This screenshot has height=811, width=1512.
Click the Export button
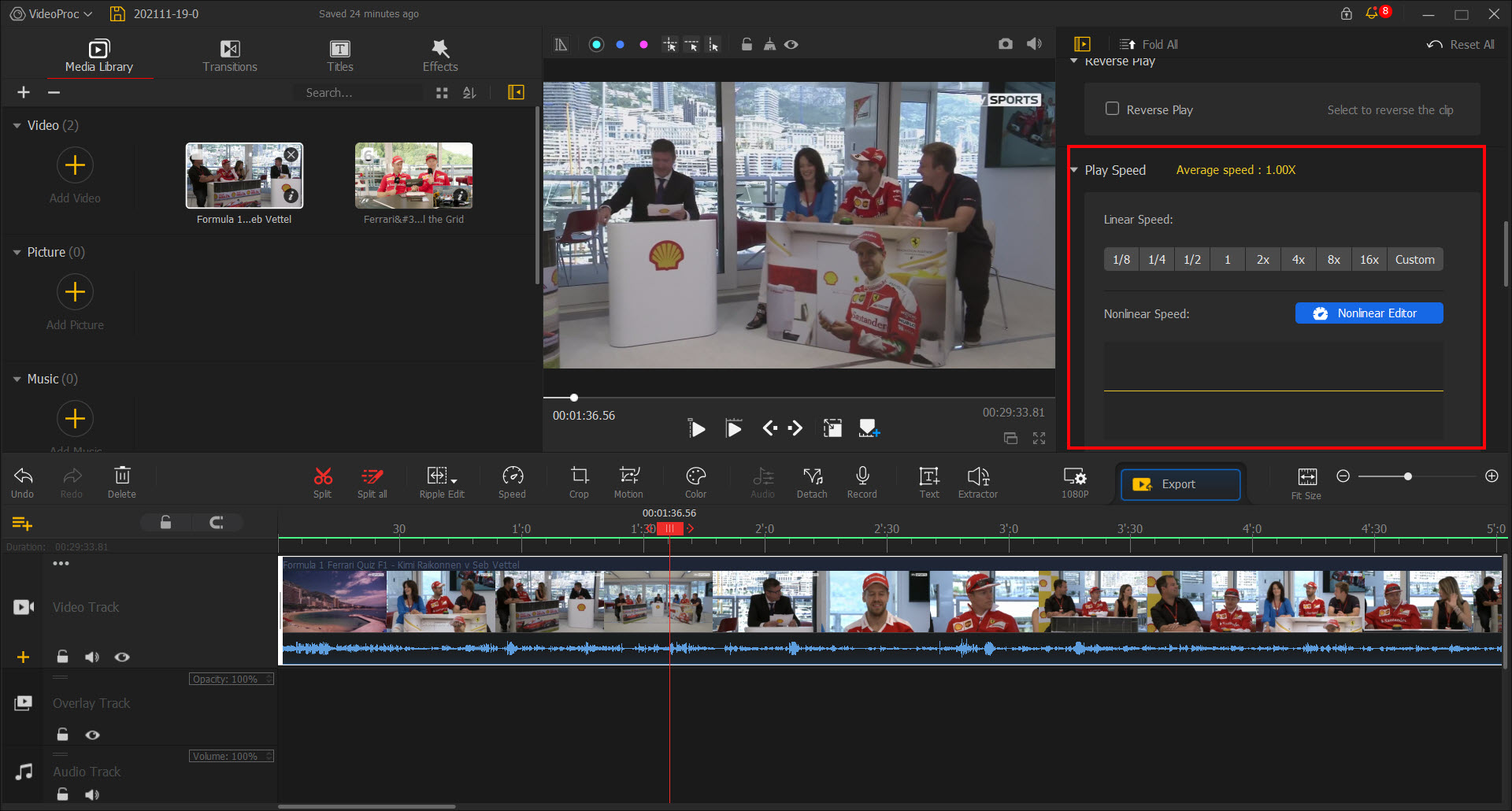pyautogui.click(x=1180, y=483)
